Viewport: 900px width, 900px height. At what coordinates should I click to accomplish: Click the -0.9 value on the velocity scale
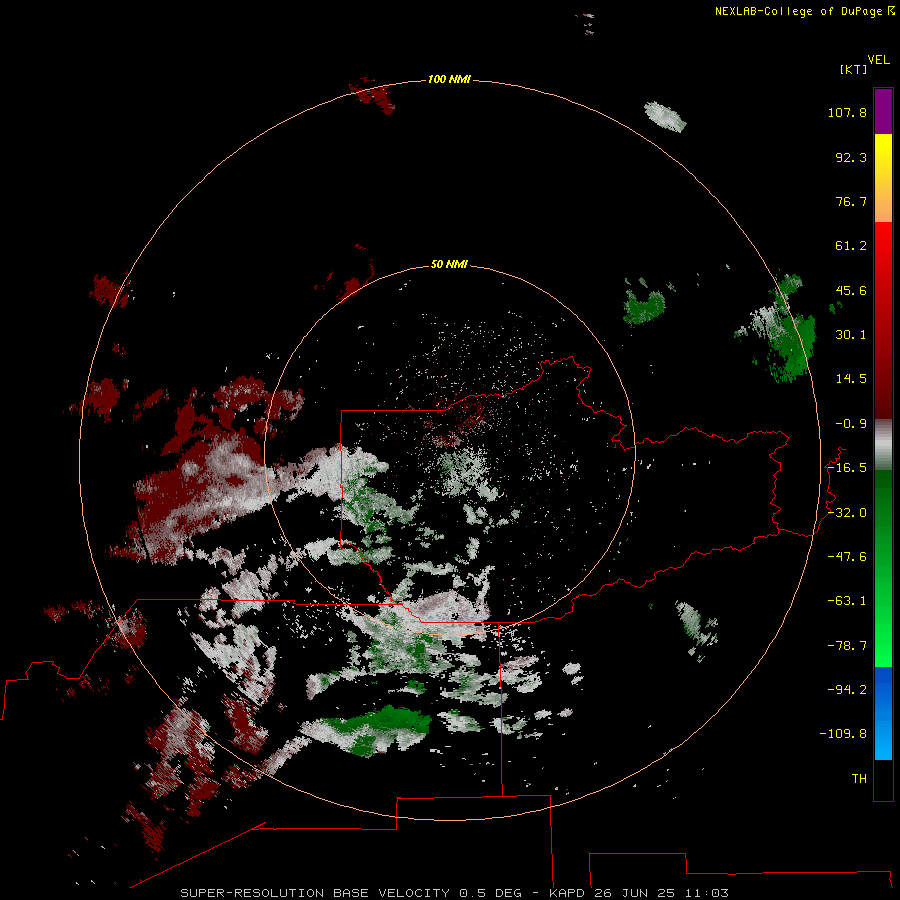point(851,424)
